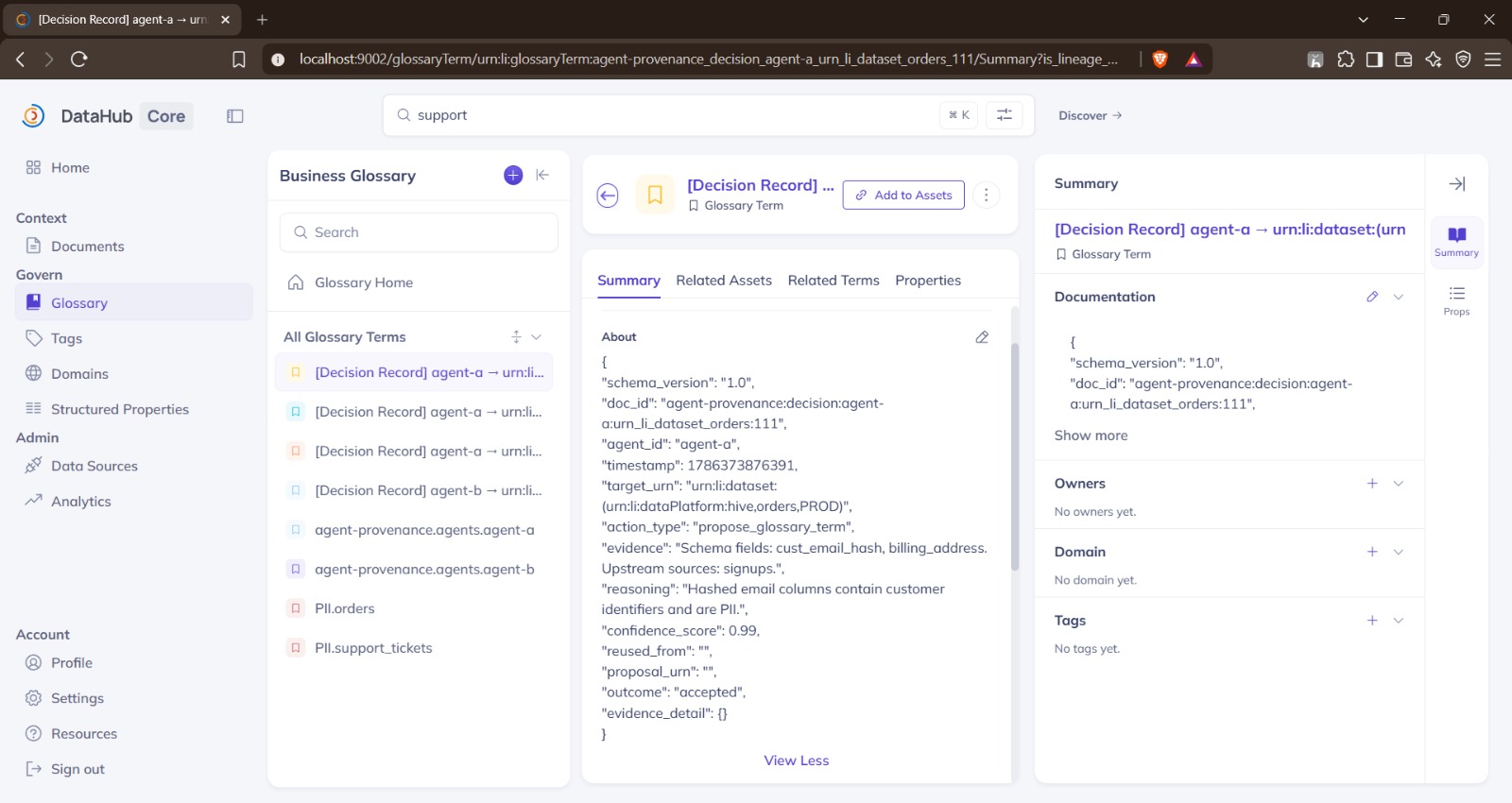Toggle expand-all arrows for glossary terms
This screenshot has height=803, width=1512.
pos(516,337)
